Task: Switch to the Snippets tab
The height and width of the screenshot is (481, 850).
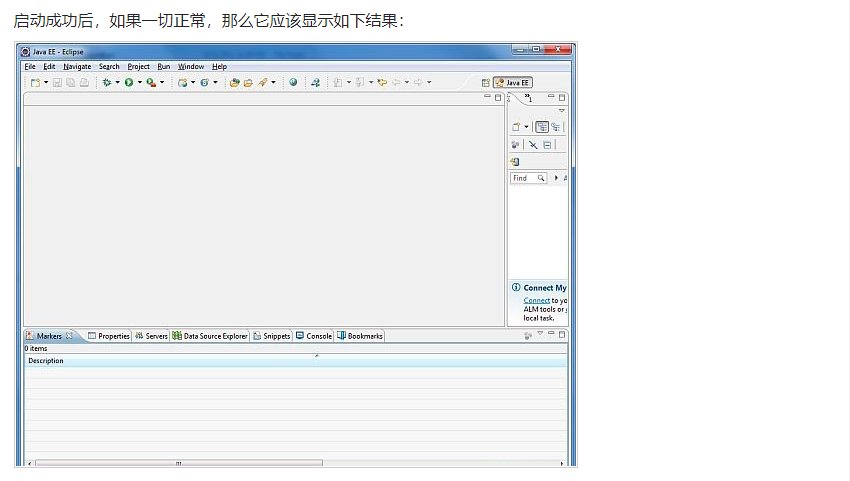Action: pyautogui.click(x=272, y=336)
